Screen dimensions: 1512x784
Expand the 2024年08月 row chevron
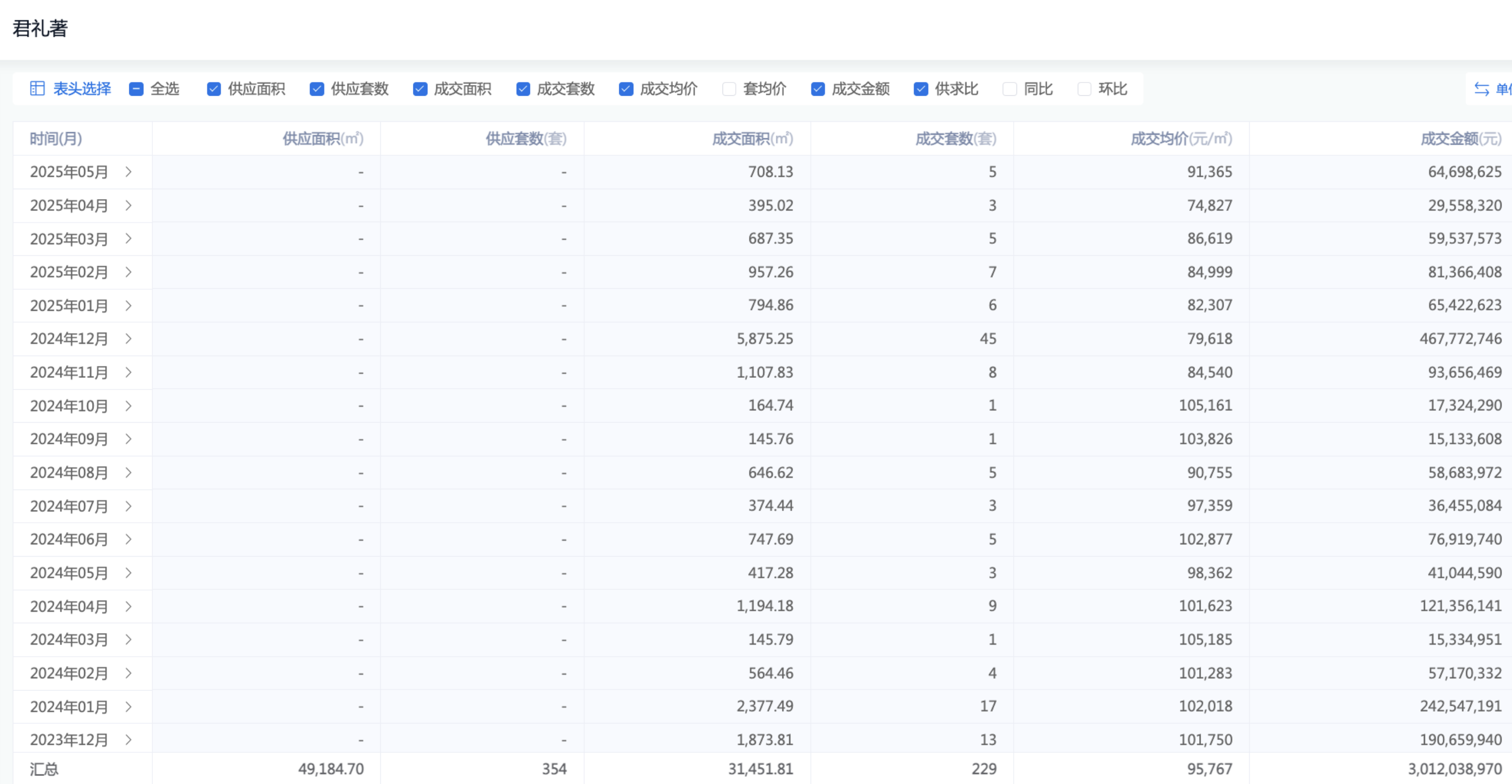(x=128, y=472)
